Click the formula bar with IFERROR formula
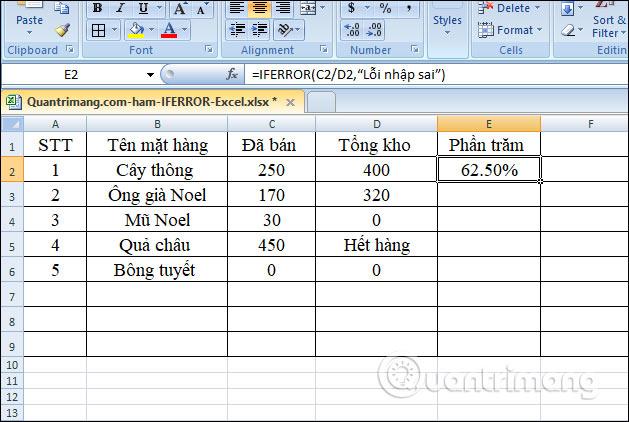The image size is (629, 422). [436, 75]
